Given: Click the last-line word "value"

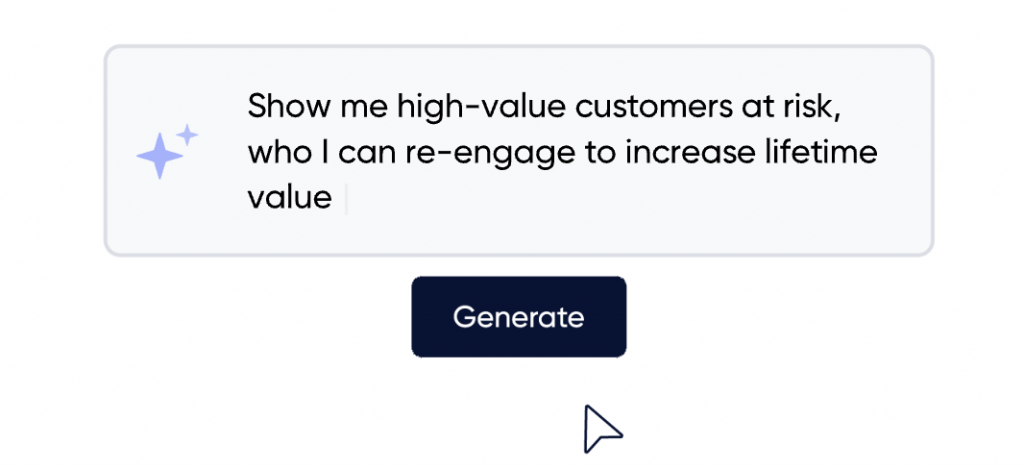Looking at the screenshot, I should tap(289, 198).
